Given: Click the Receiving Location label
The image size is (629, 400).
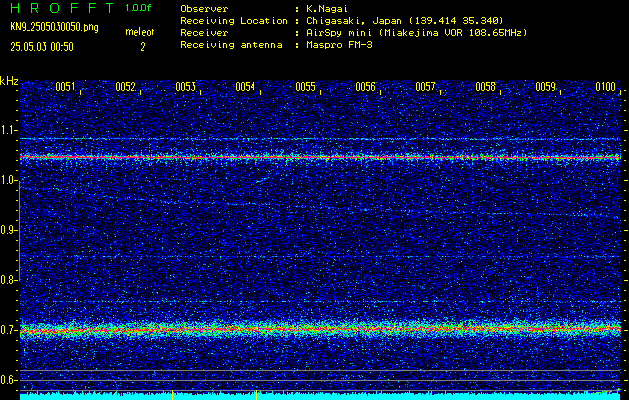Looking at the screenshot, I should (234, 20).
